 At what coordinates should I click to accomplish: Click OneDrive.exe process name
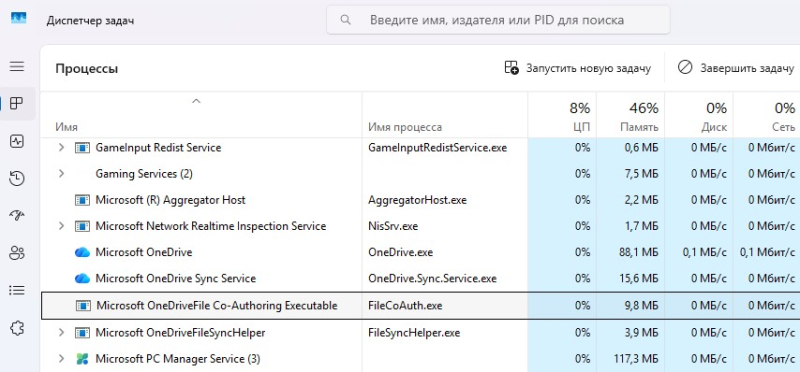tap(401, 252)
